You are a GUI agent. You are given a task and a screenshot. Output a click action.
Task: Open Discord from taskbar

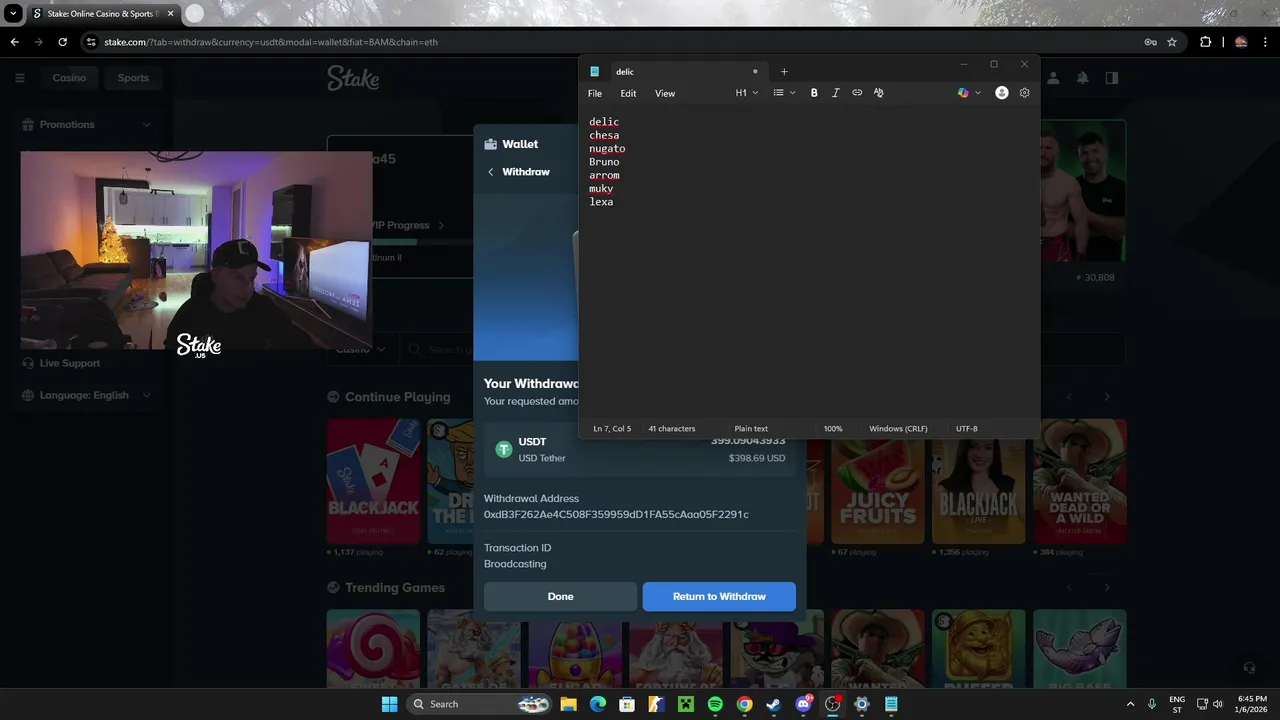tap(803, 704)
